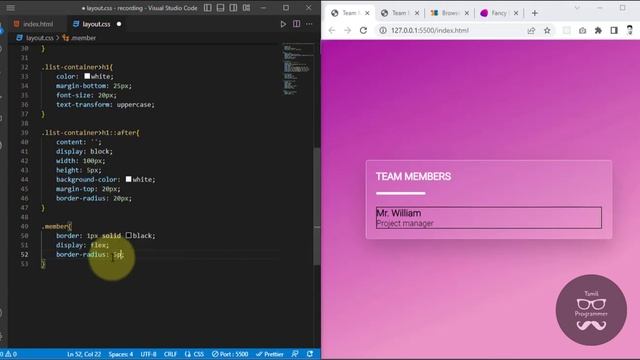Toggle panel layout icon in title bar
The width and height of the screenshot is (640, 360).
point(220,8)
